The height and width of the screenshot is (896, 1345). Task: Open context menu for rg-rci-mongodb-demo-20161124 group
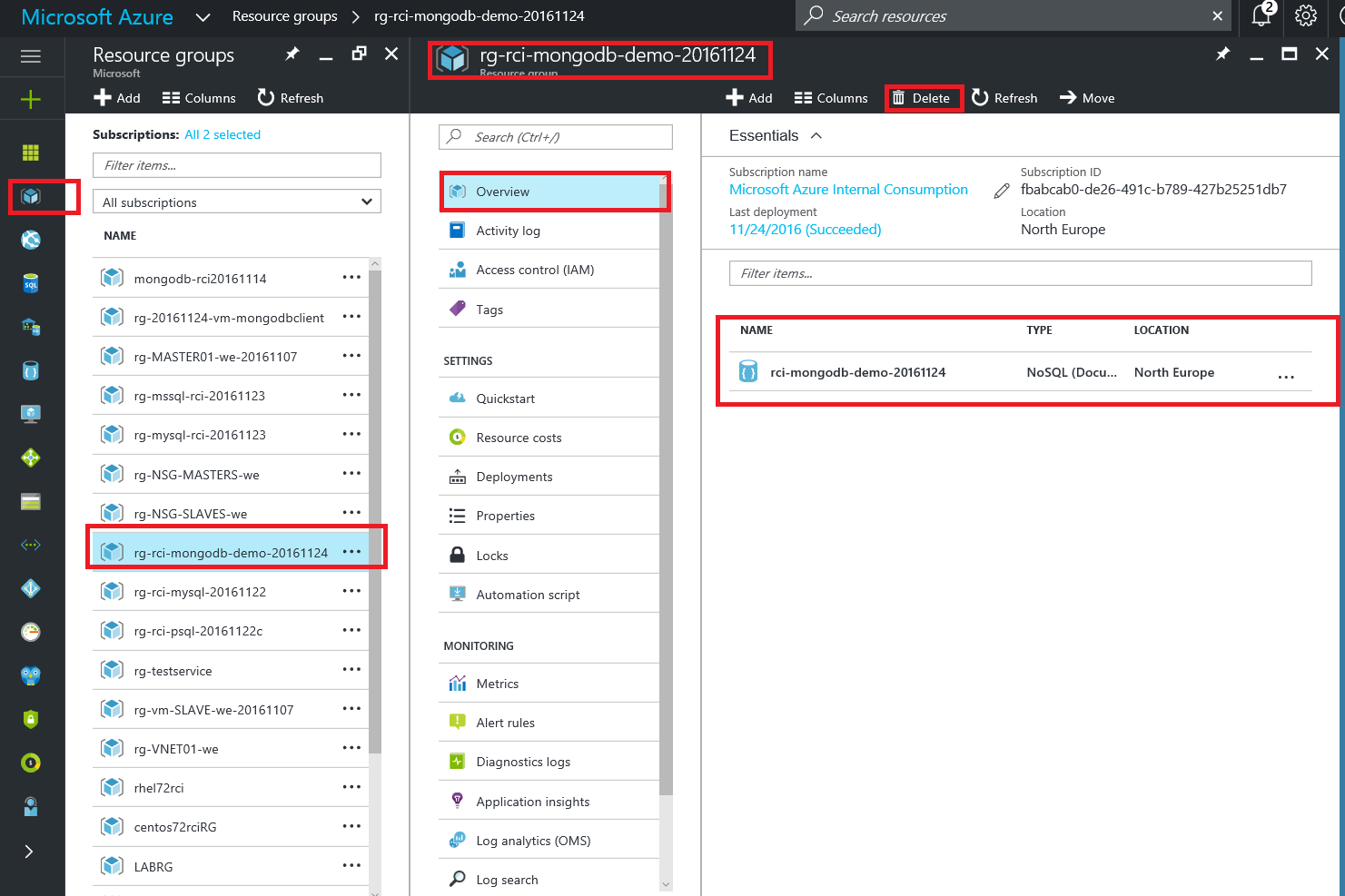click(351, 552)
